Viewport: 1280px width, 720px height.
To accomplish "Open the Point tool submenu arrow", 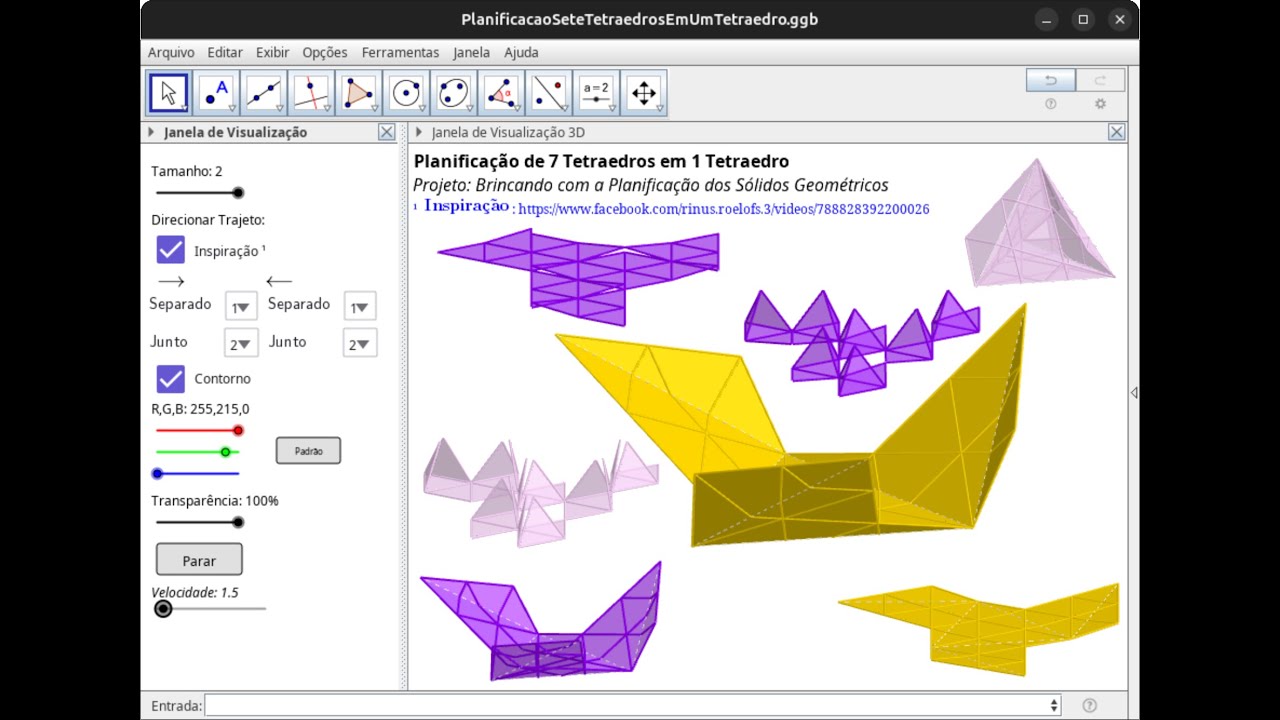I will click(232, 108).
